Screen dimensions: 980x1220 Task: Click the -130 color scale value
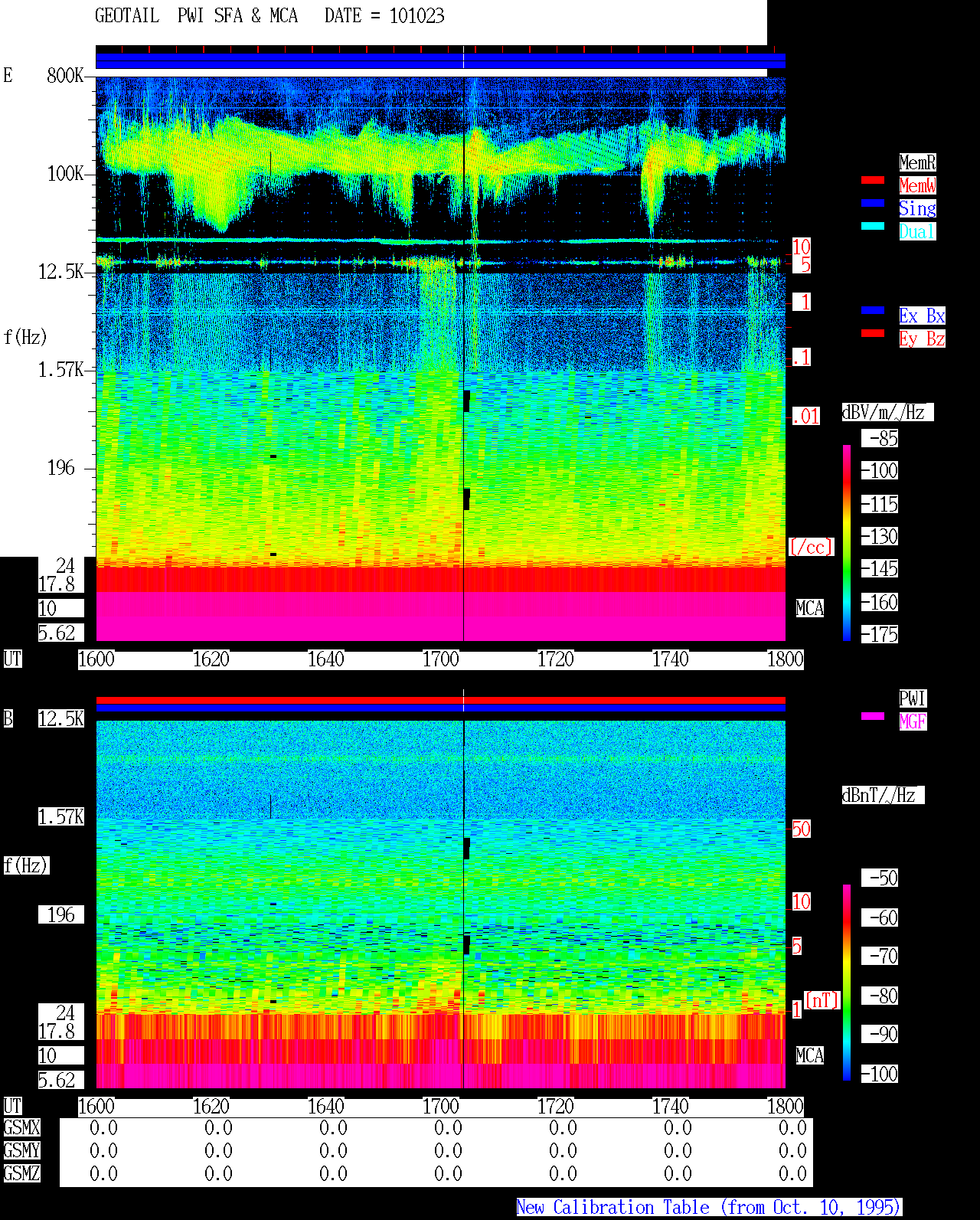(880, 536)
